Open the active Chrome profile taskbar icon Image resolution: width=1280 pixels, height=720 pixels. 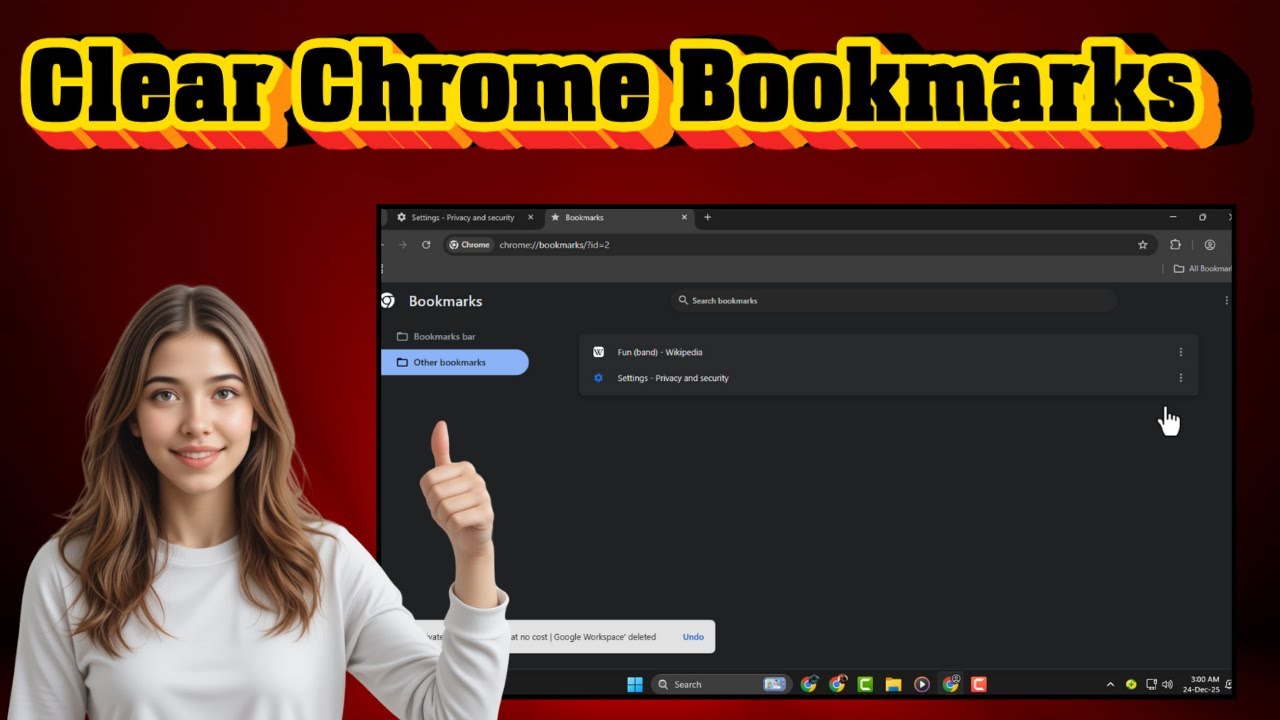(x=951, y=684)
